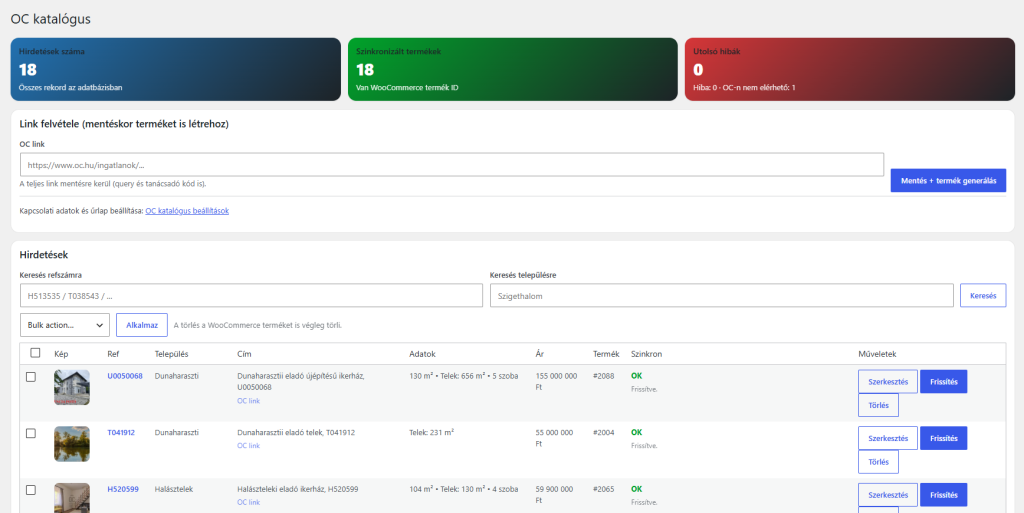The width and height of the screenshot is (1024, 513).
Task: Click the Hirdetések száma stat card
Action: [176, 69]
